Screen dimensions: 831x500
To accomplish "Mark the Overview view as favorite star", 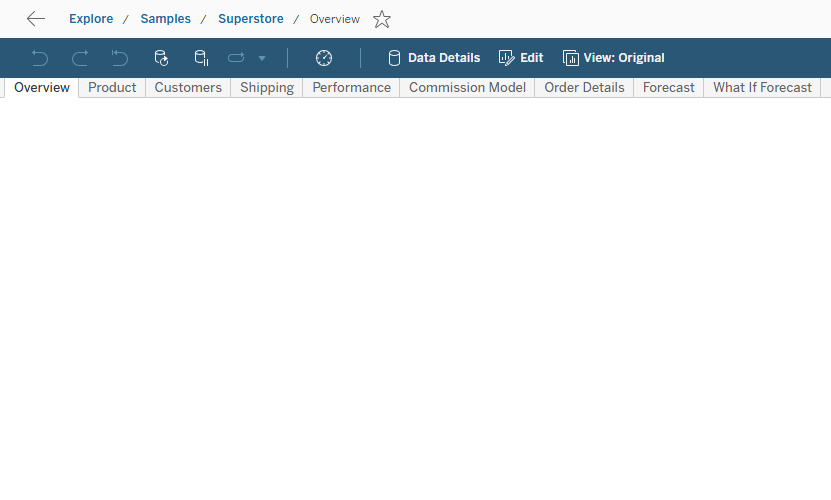I will [382, 19].
